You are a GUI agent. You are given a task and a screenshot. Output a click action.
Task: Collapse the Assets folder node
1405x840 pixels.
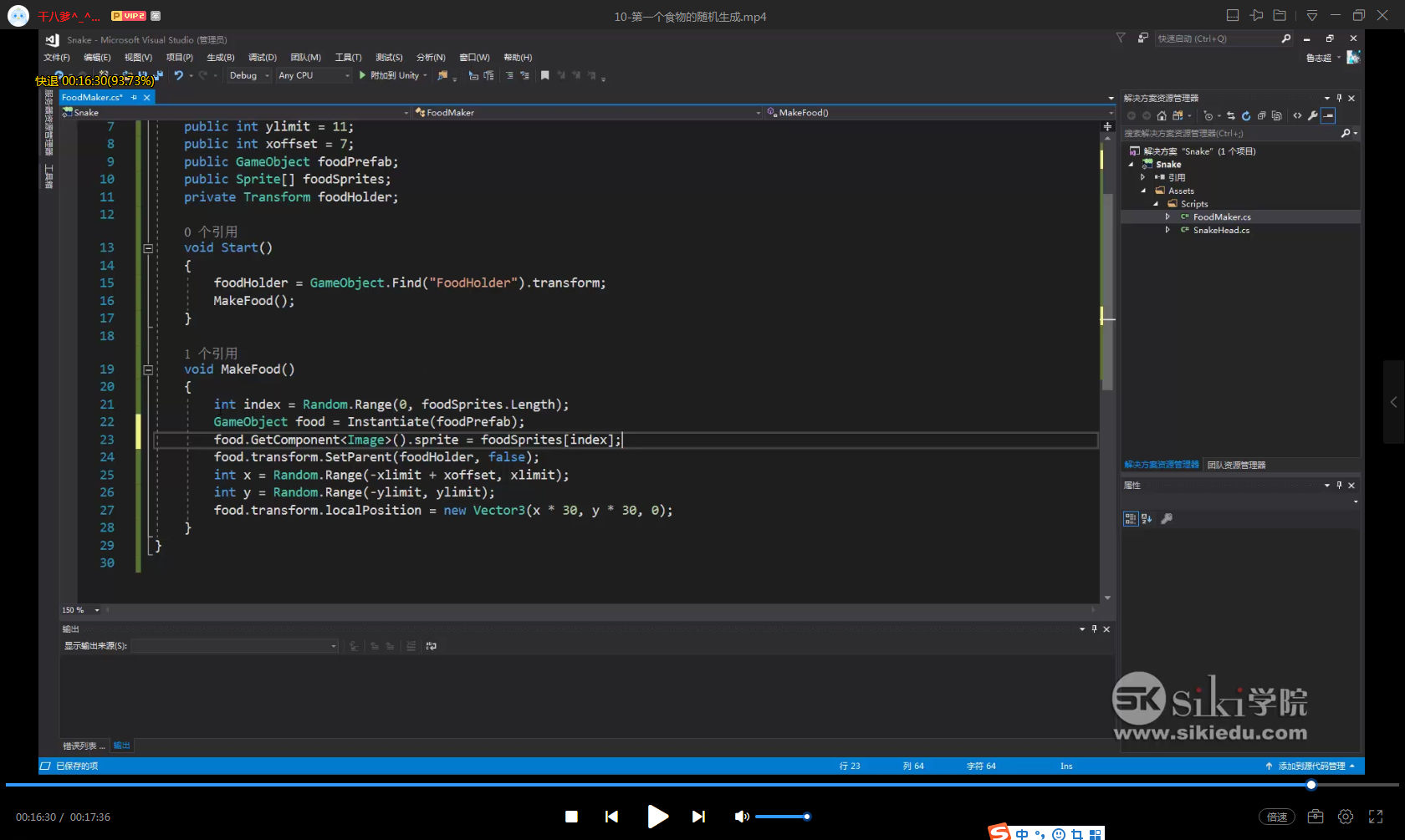point(1143,191)
